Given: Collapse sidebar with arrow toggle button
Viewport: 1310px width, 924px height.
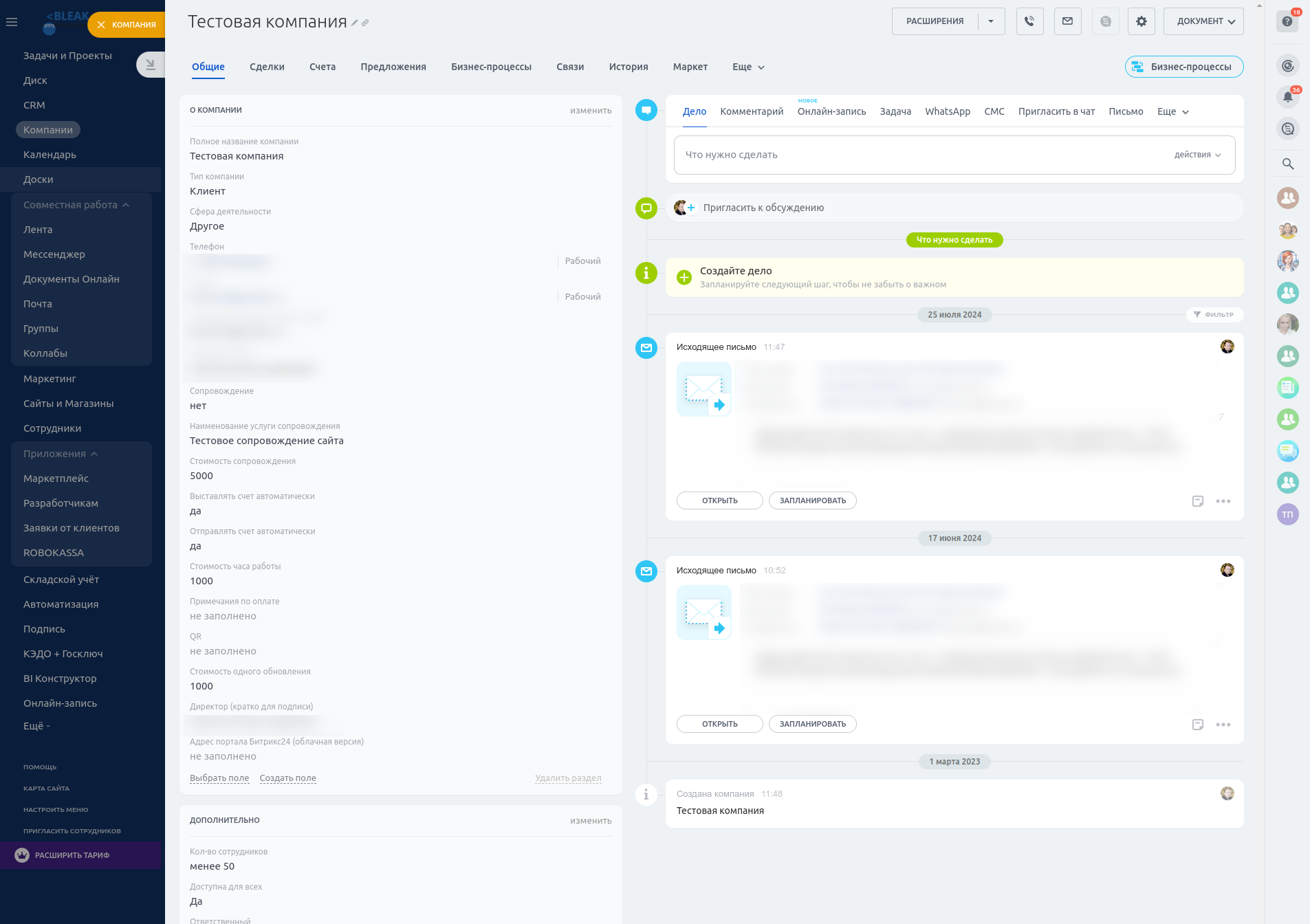Looking at the screenshot, I should point(150,65).
